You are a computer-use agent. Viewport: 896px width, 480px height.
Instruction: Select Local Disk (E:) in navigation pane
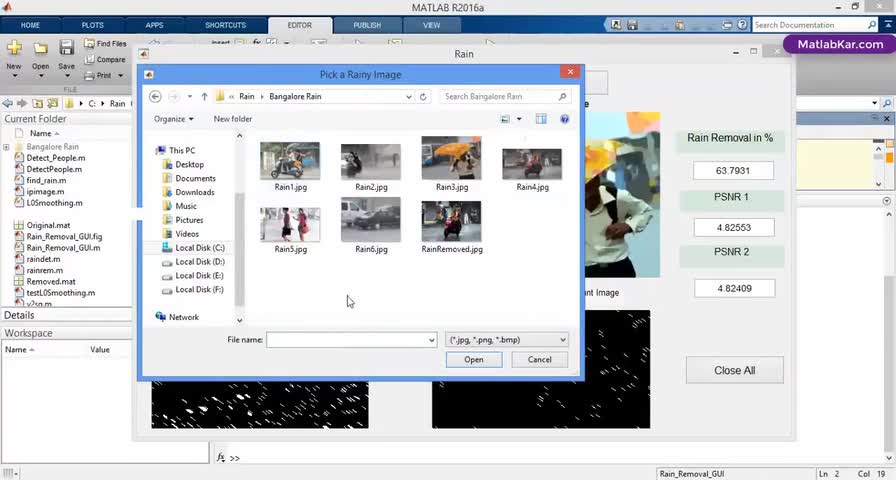(x=193, y=275)
